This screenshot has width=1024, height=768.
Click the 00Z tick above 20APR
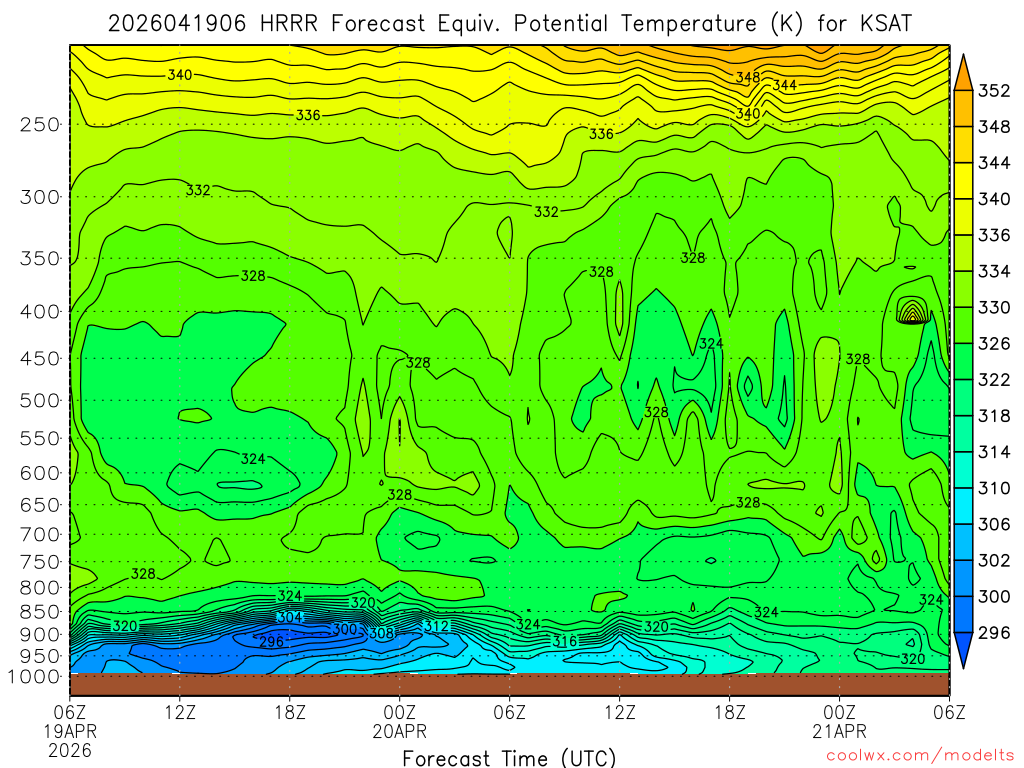click(x=399, y=711)
